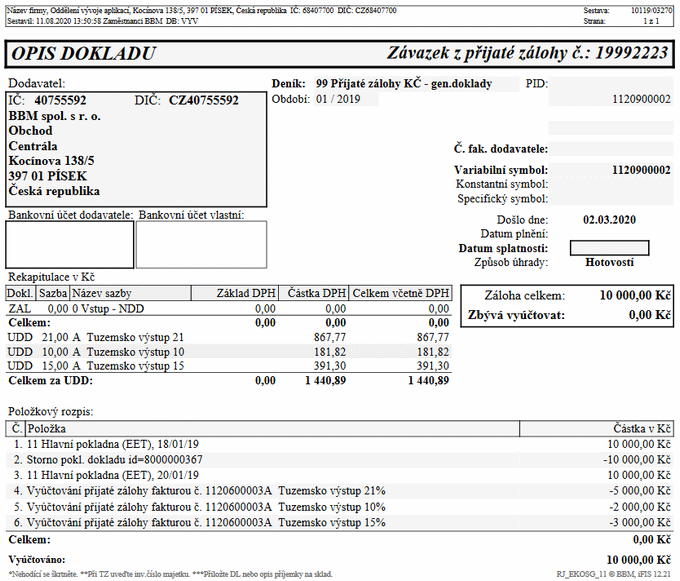
Task: Select the 'Tuzemsko výstup 21' row
Action: tap(229, 337)
